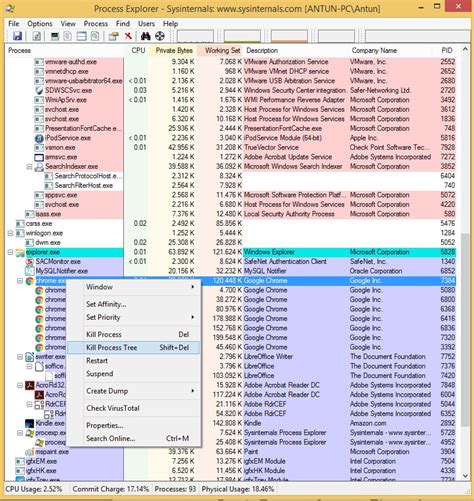Toggle the lower pane view icon
474x501 pixels.
tap(82, 36)
